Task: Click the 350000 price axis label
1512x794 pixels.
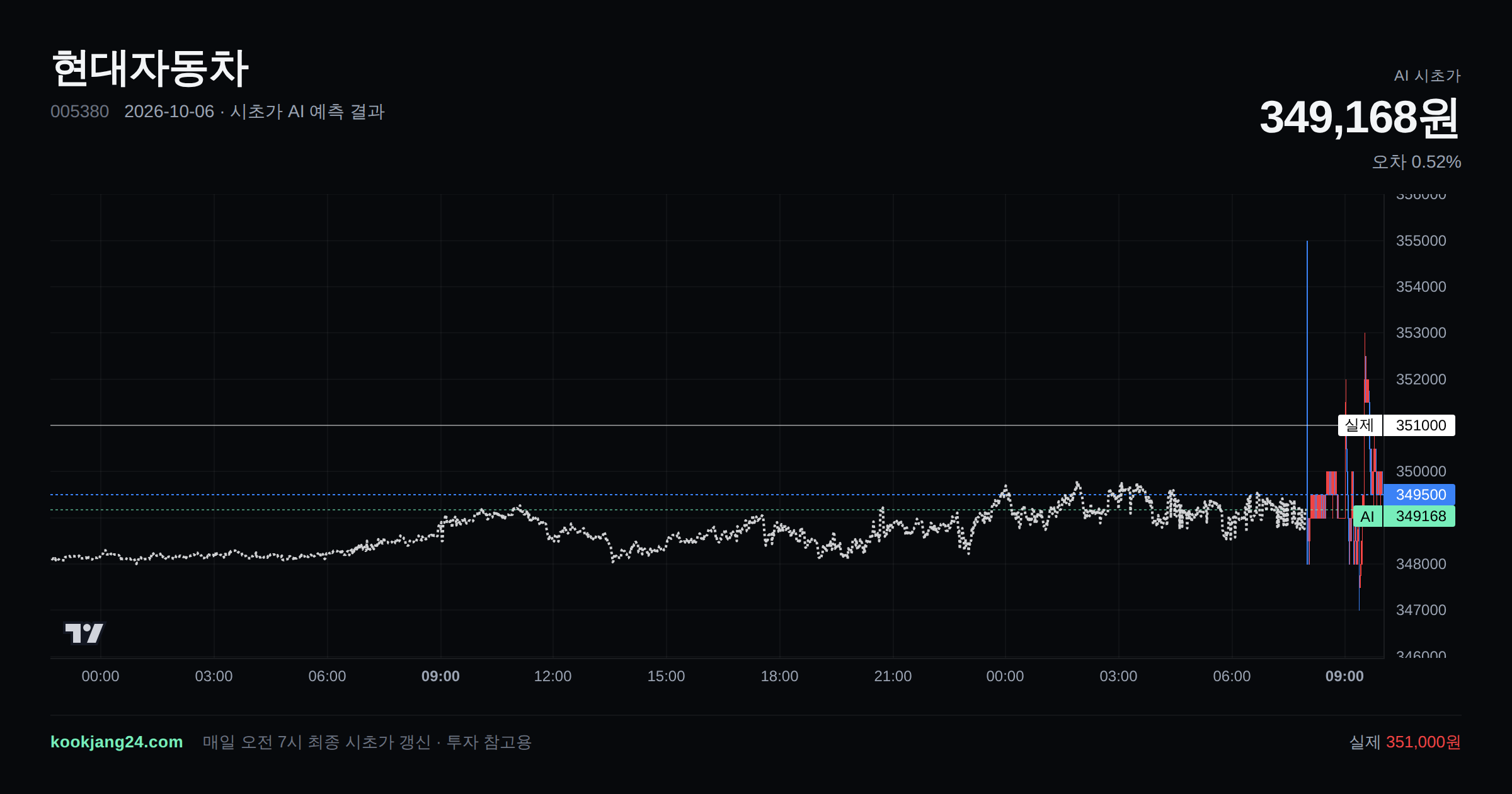Action: coord(1421,471)
